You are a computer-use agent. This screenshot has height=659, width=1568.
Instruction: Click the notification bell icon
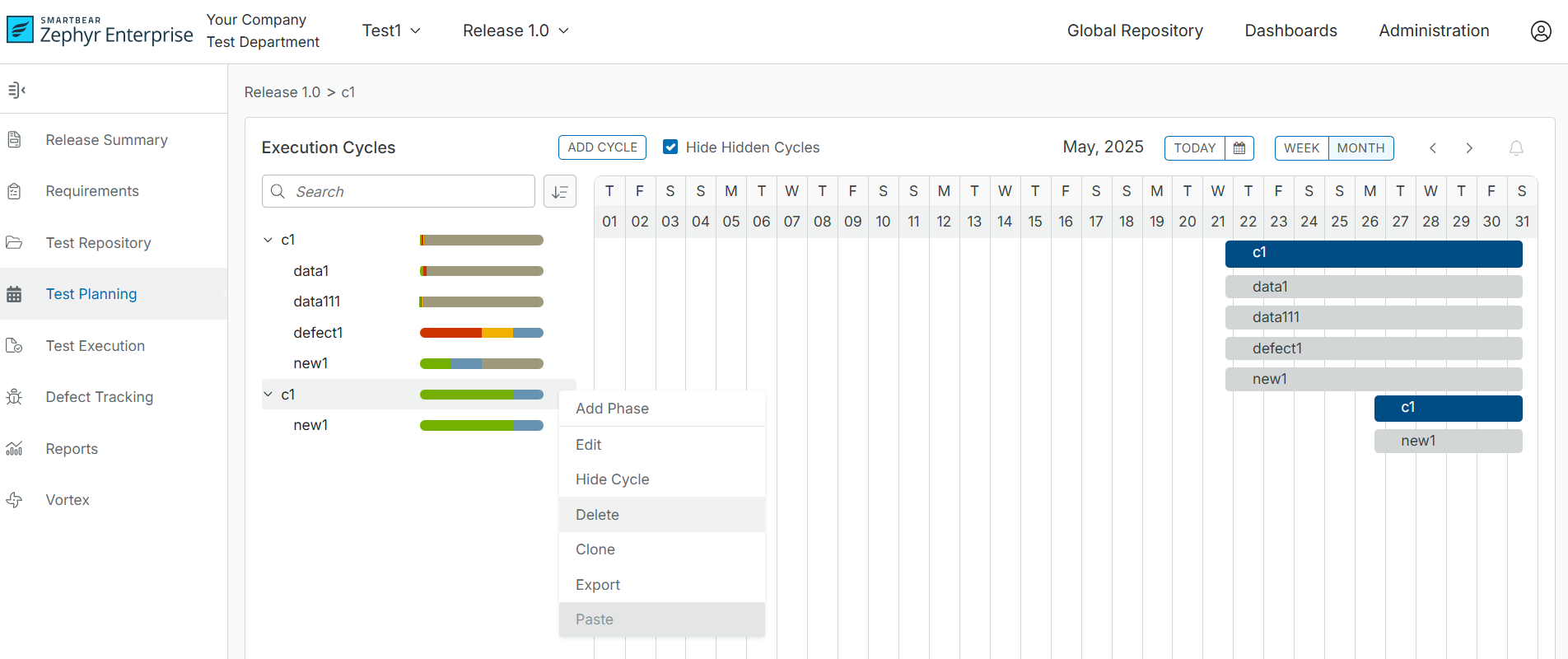click(1515, 148)
